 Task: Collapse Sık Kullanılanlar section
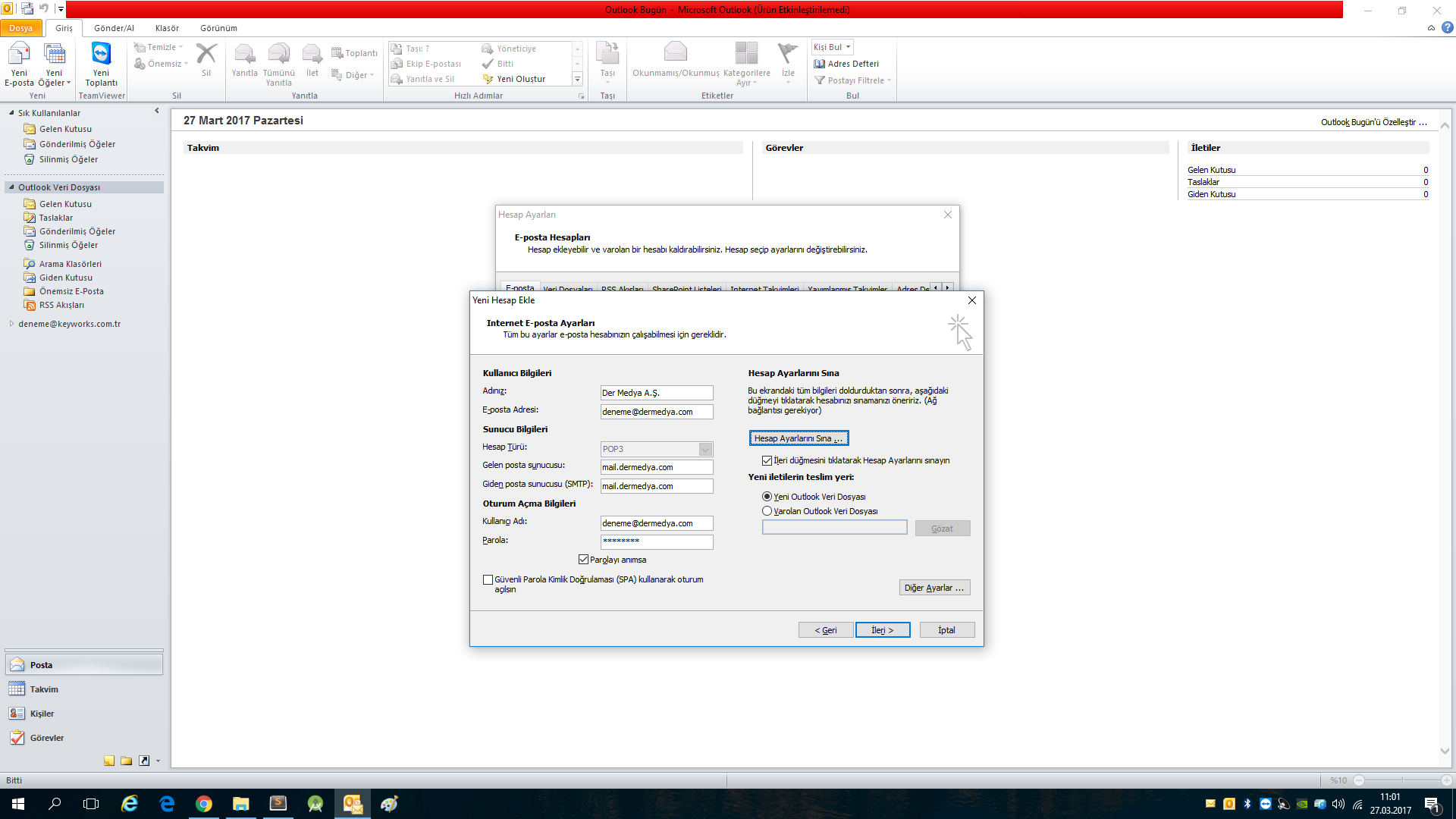tap(11, 112)
